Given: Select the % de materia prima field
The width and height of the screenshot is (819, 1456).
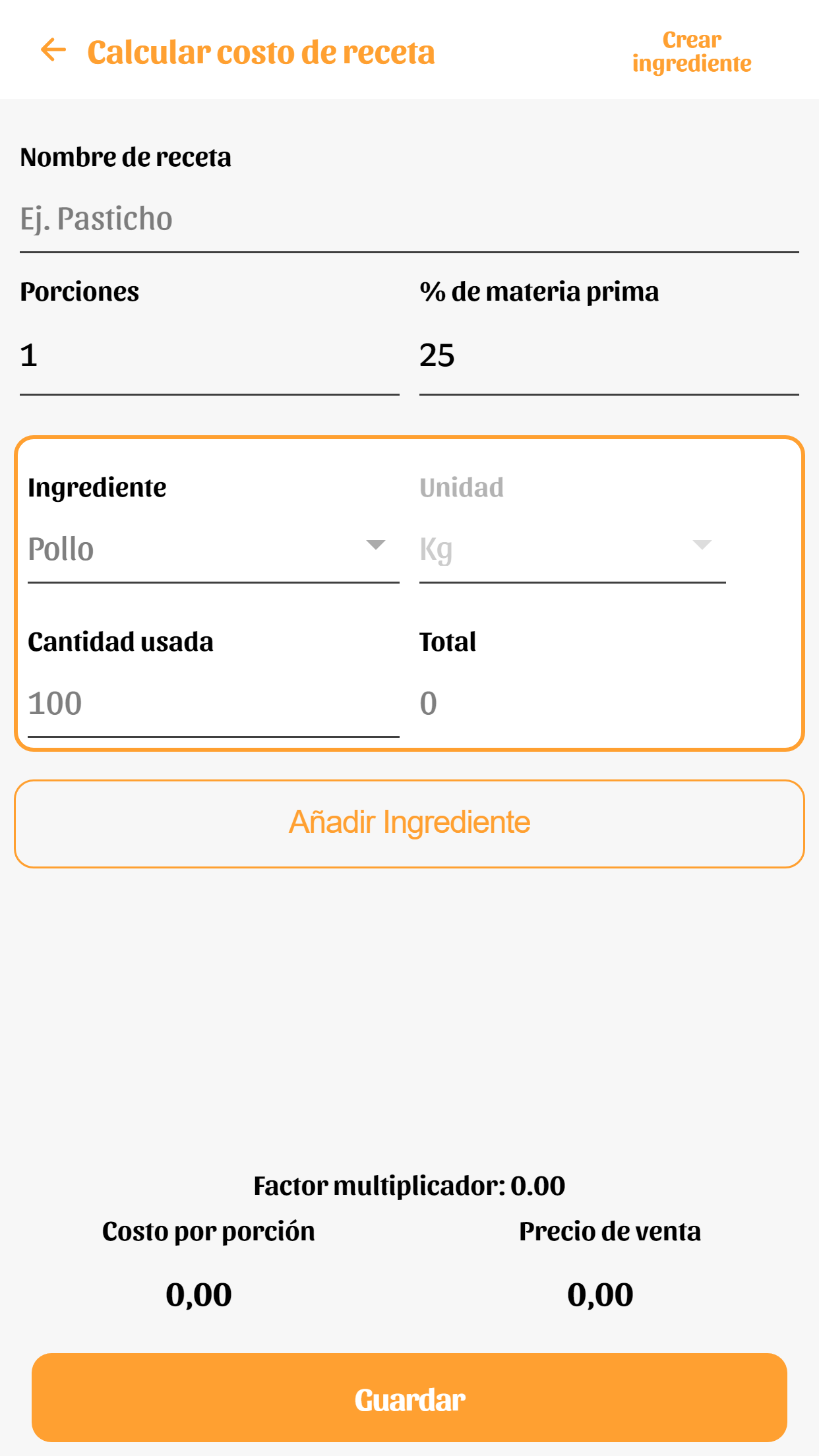Looking at the screenshot, I should [x=608, y=356].
